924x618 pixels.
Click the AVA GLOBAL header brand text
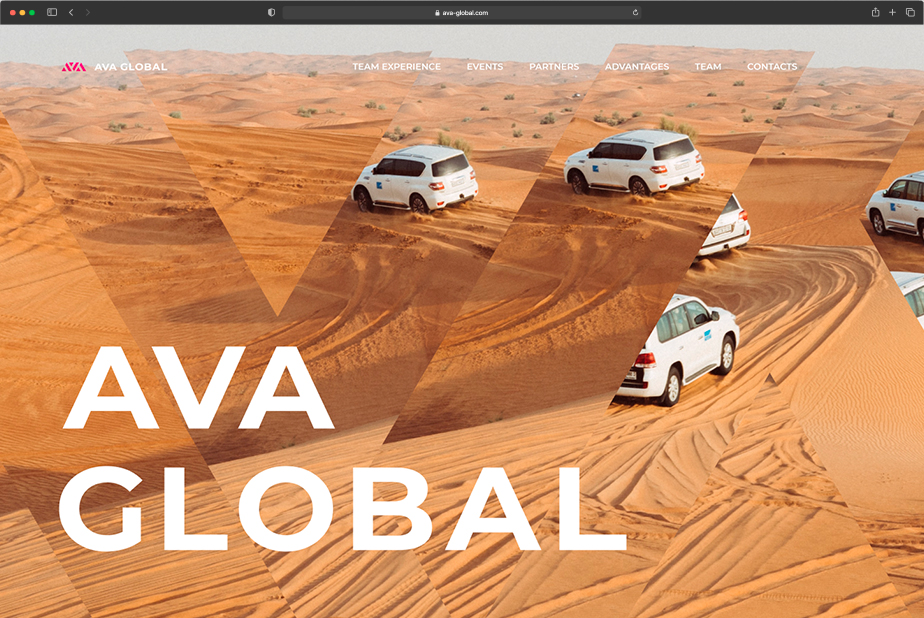131,67
